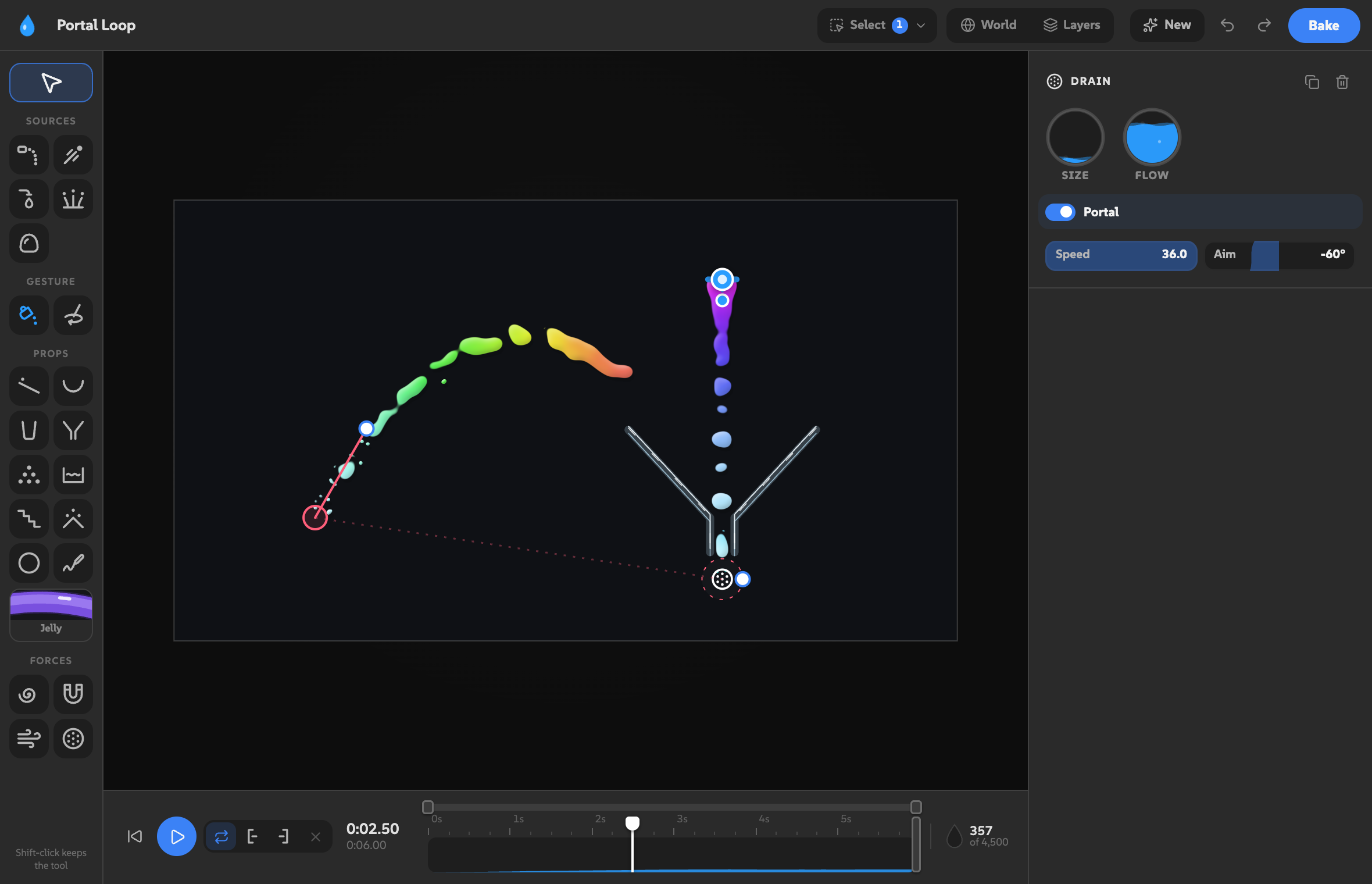Play the simulation
Image resolution: width=1372 pixels, height=884 pixels.
tap(177, 836)
